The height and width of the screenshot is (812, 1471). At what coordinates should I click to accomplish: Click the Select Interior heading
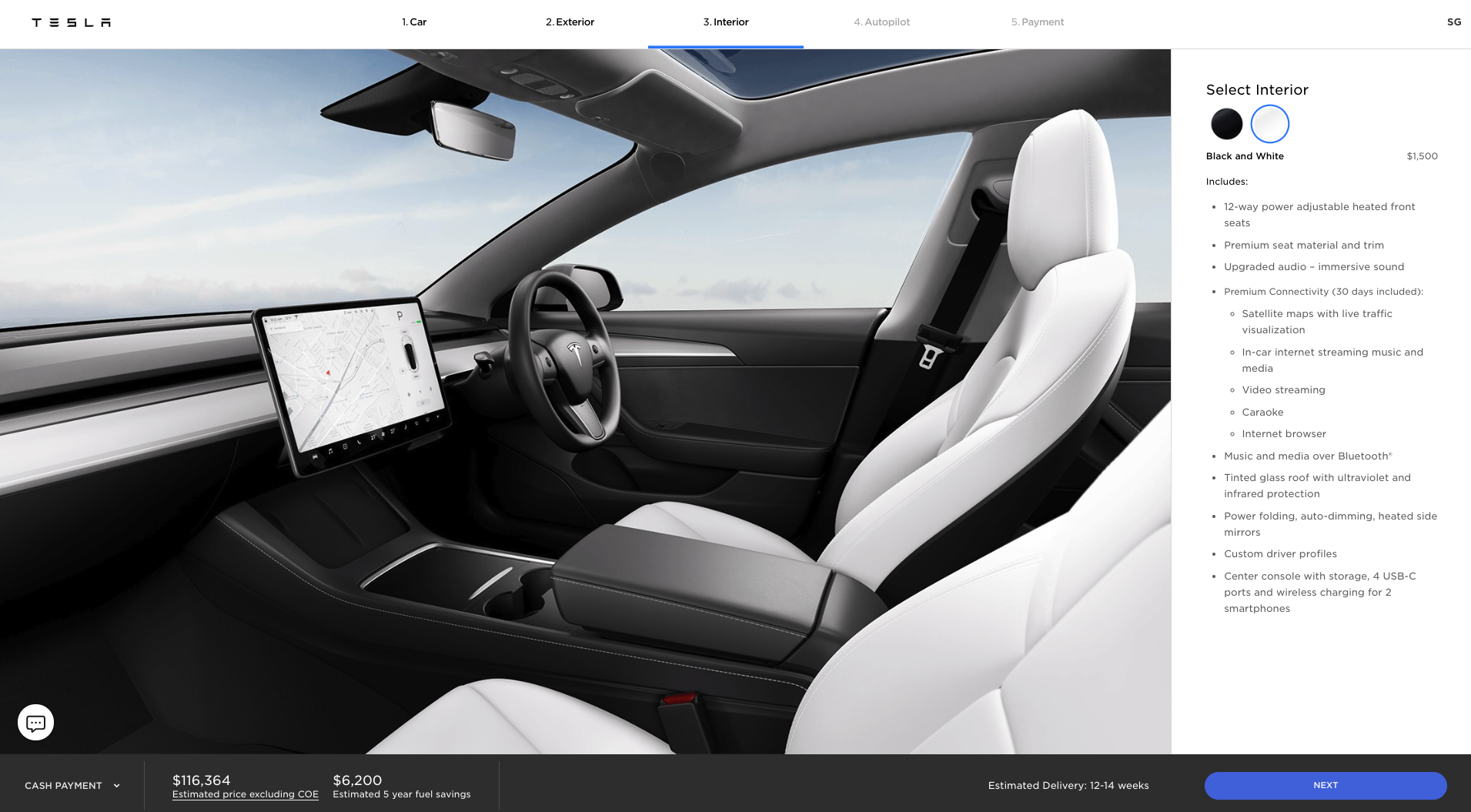click(x=1257, y=90)
